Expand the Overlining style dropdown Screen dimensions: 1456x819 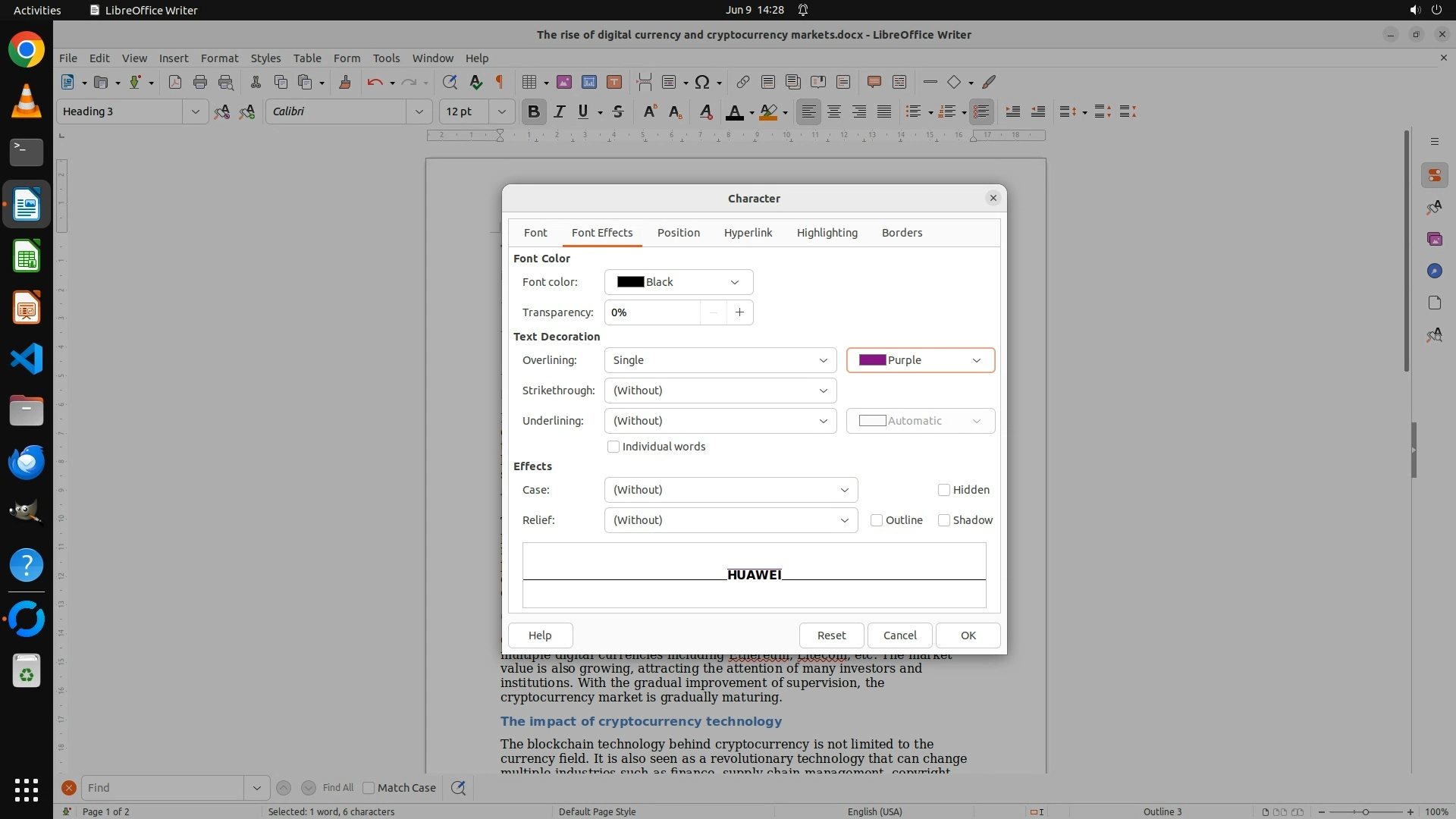click(x=720, y=360)
